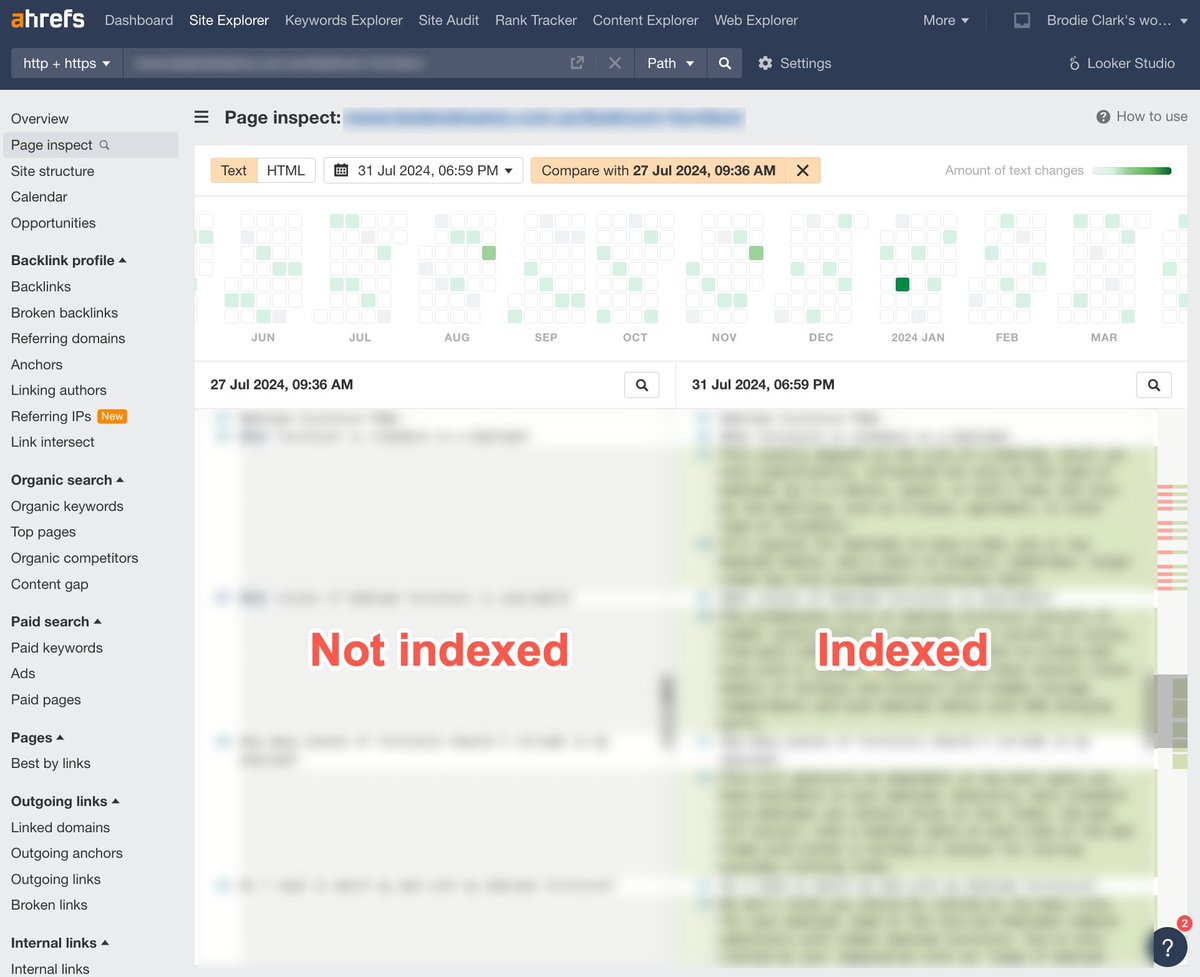The height and width of the screenshot is (977, 1200).
Task: Open Organic keywords report
Action: (x=67, y=507)
